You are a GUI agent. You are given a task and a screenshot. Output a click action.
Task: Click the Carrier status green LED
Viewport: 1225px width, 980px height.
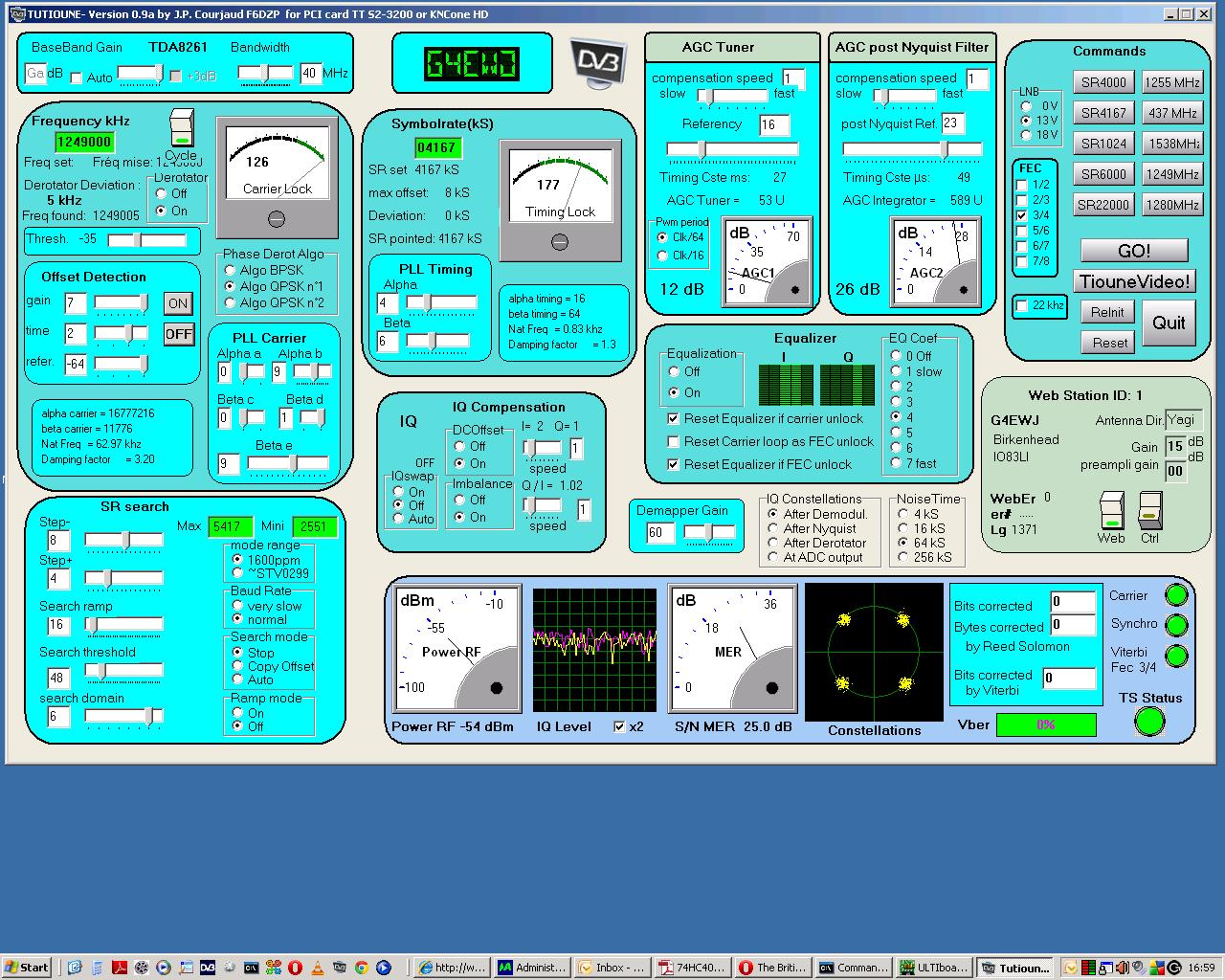click(1176, 595)
